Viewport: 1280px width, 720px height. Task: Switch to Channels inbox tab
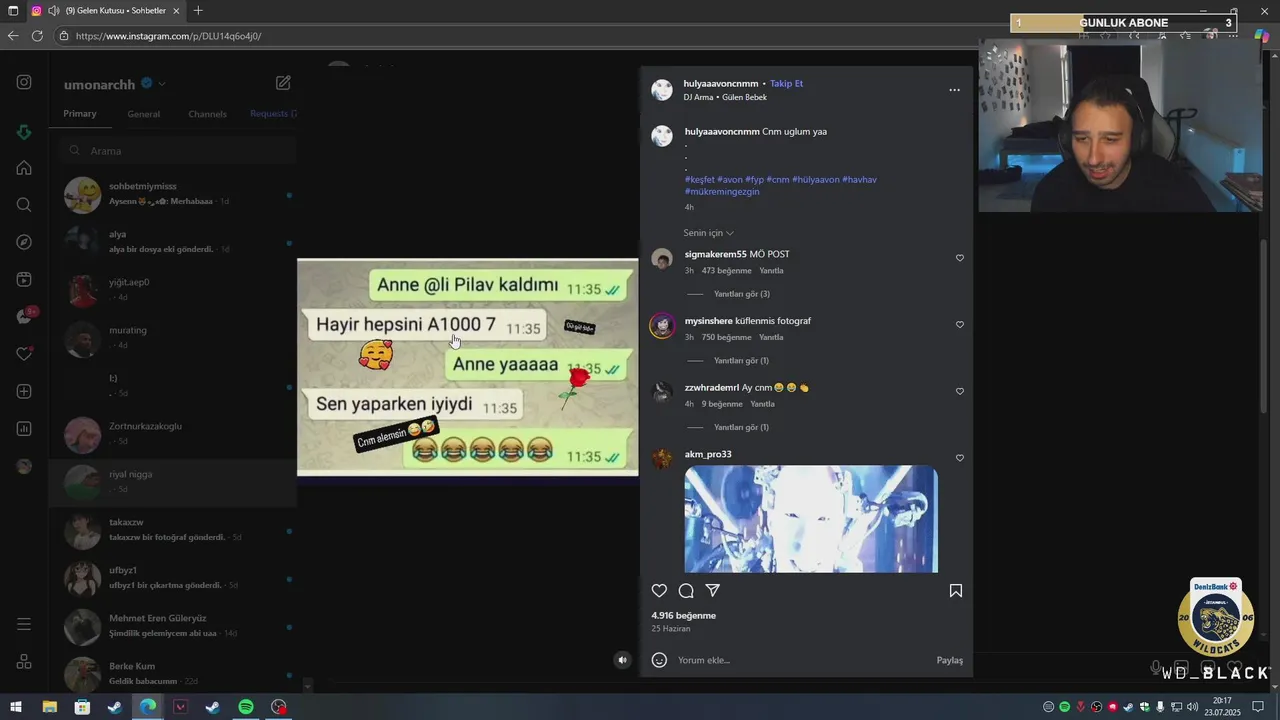pos(207,114)
